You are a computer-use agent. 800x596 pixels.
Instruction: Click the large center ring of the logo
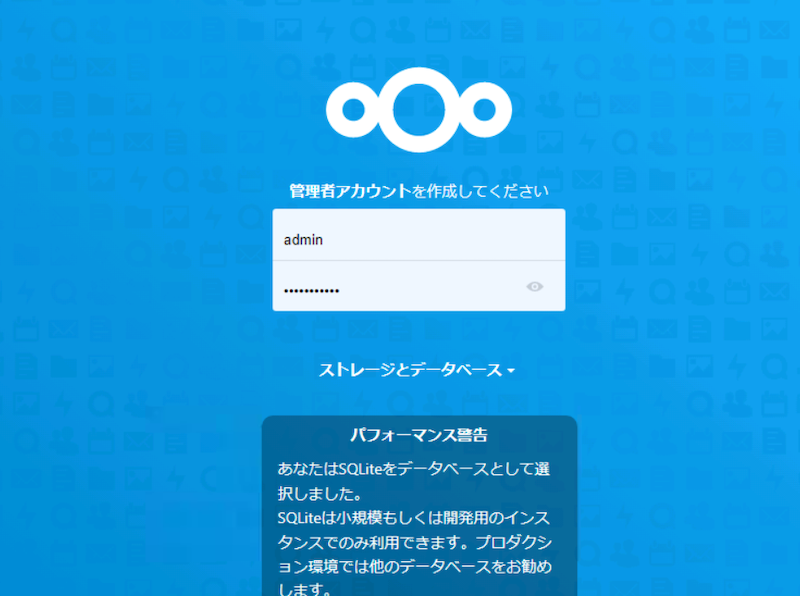click(419, 110)
